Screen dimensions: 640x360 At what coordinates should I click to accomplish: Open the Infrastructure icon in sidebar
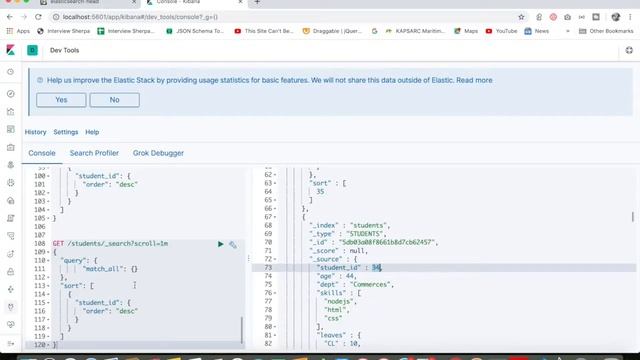tap(11, 200)
